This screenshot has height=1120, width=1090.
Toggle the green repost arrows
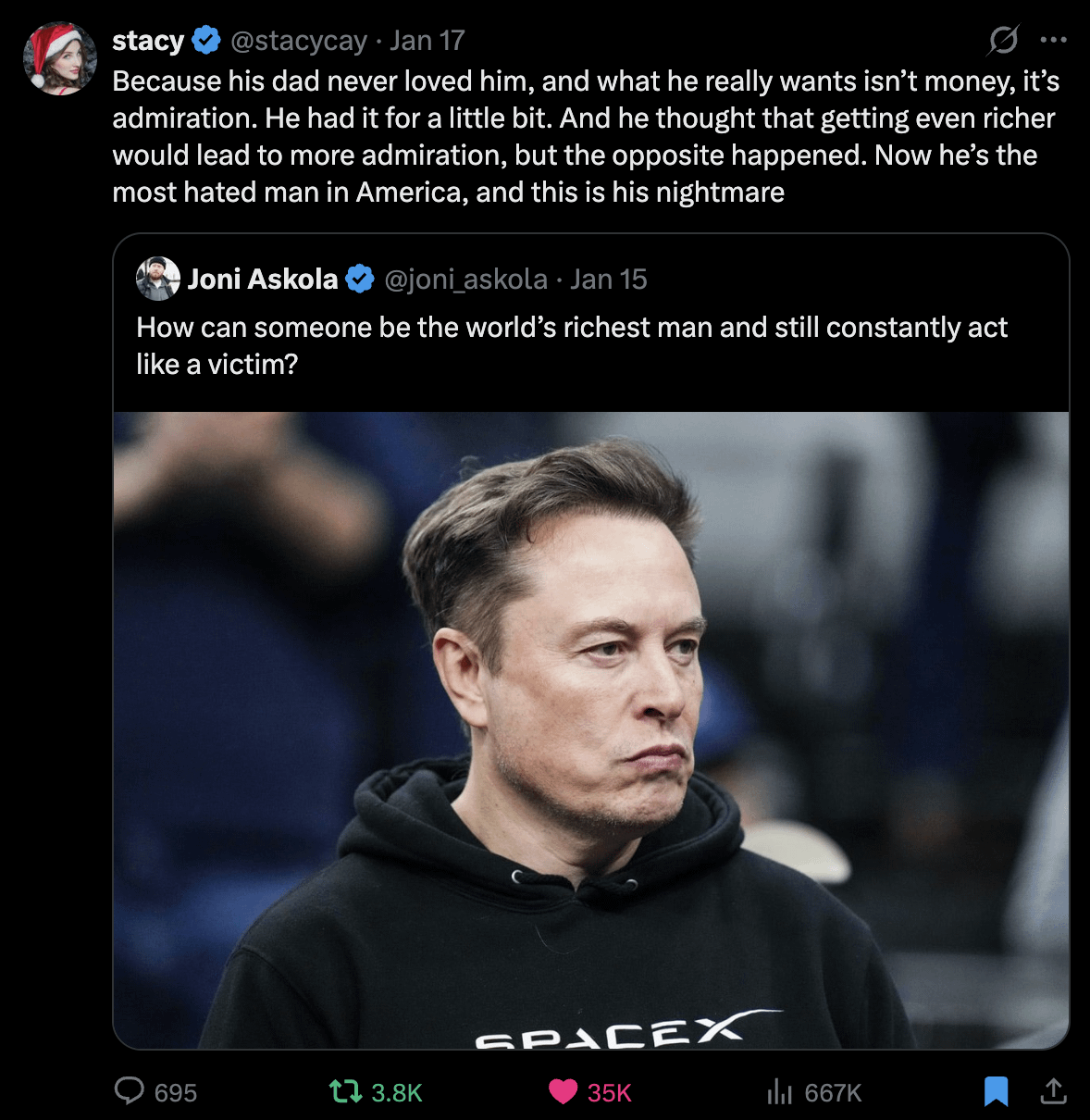tap(345, 1092)
